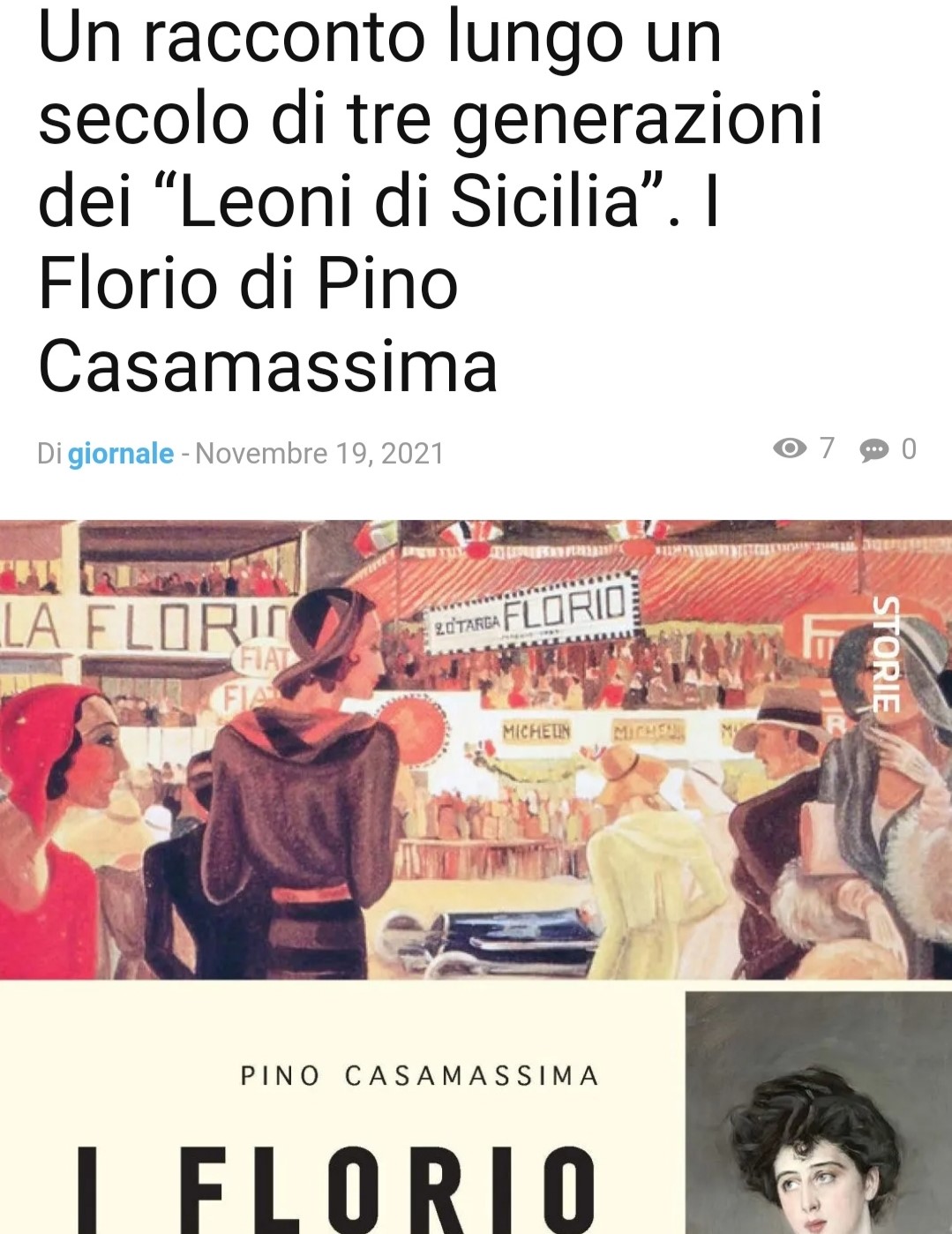Open the giornale author link

point(121,454)
